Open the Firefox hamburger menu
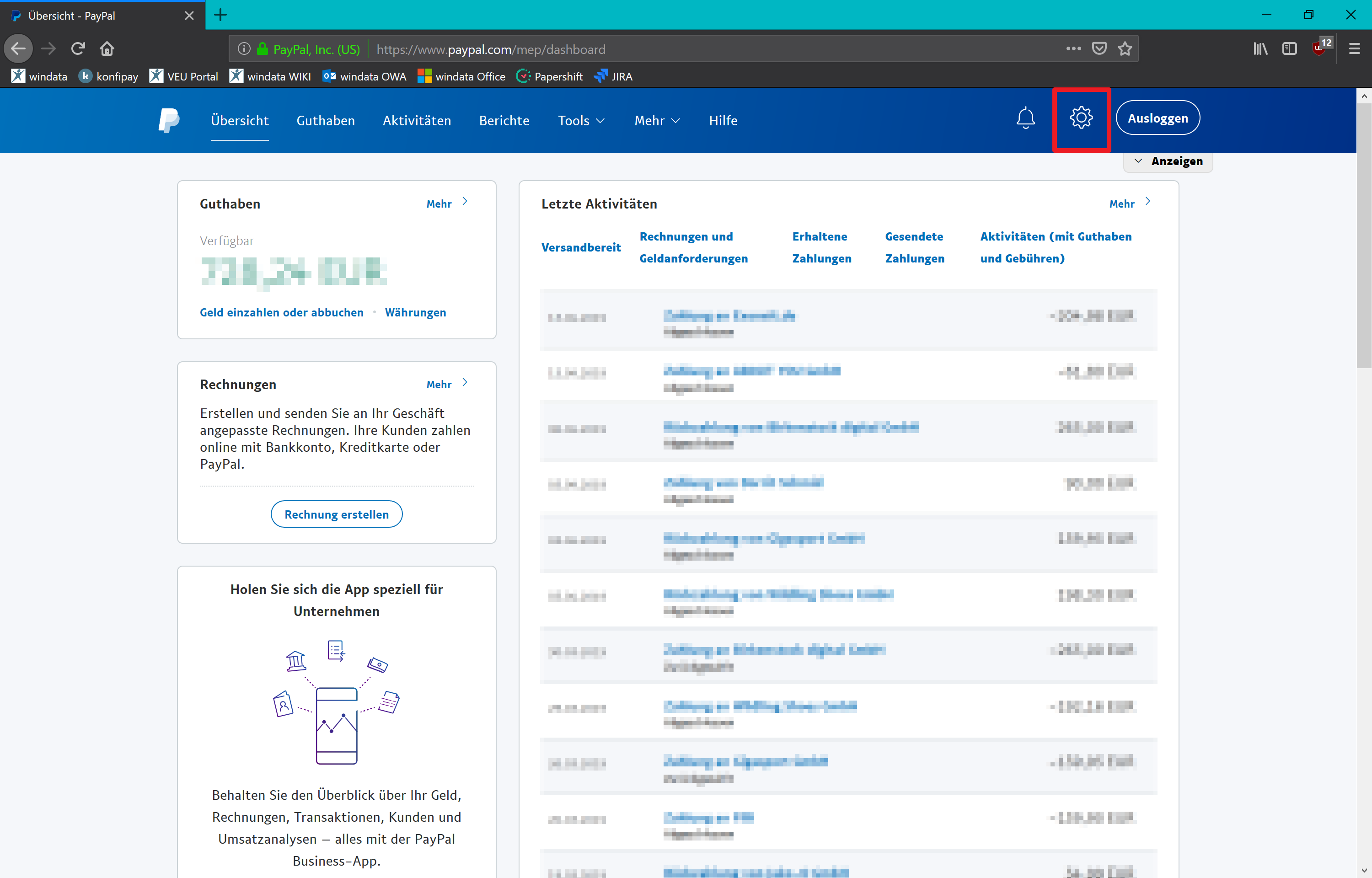 click(x=1354, y=49)
